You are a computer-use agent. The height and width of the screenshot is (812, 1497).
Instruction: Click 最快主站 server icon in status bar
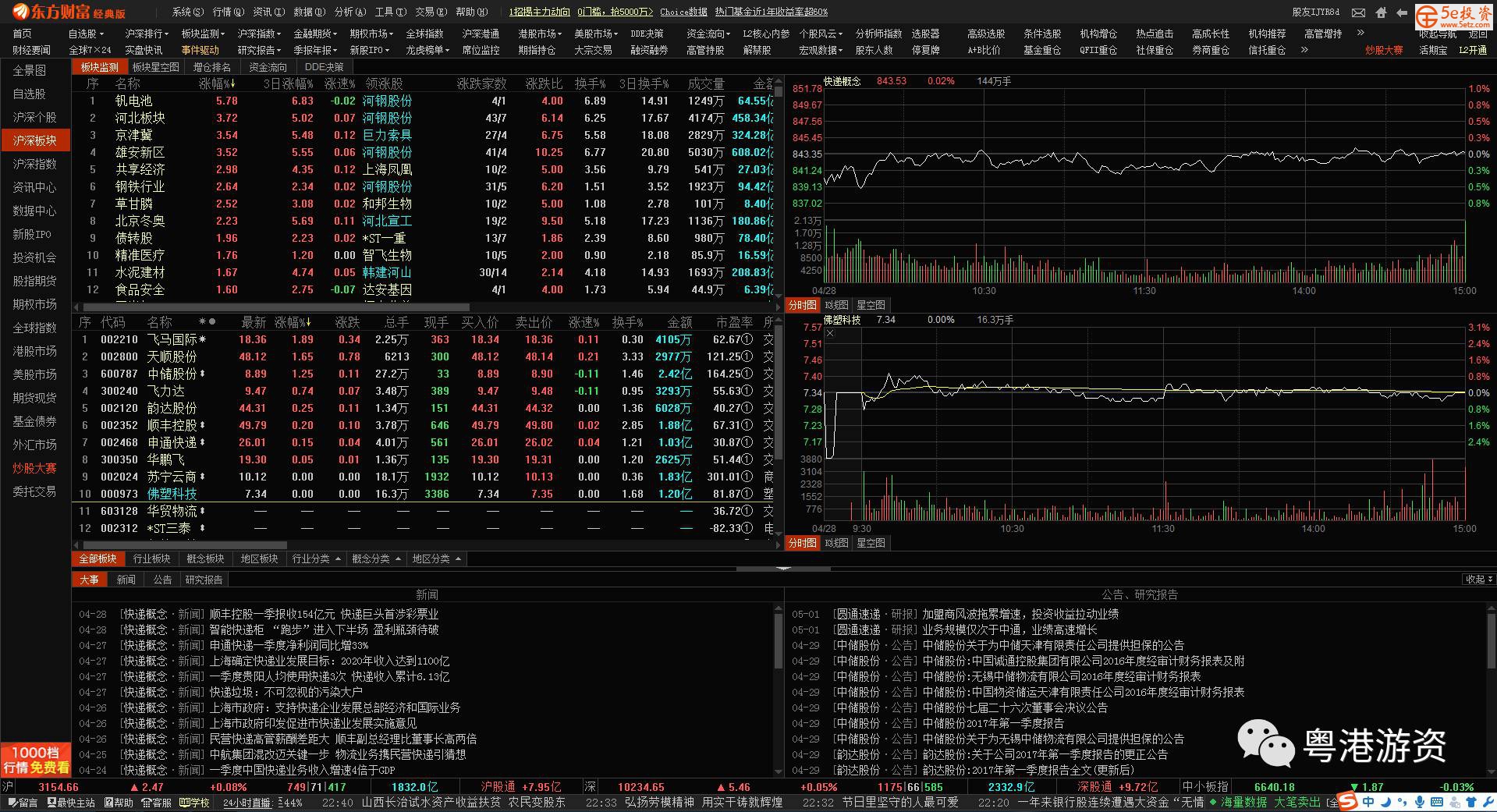click(x=69, y=803)
